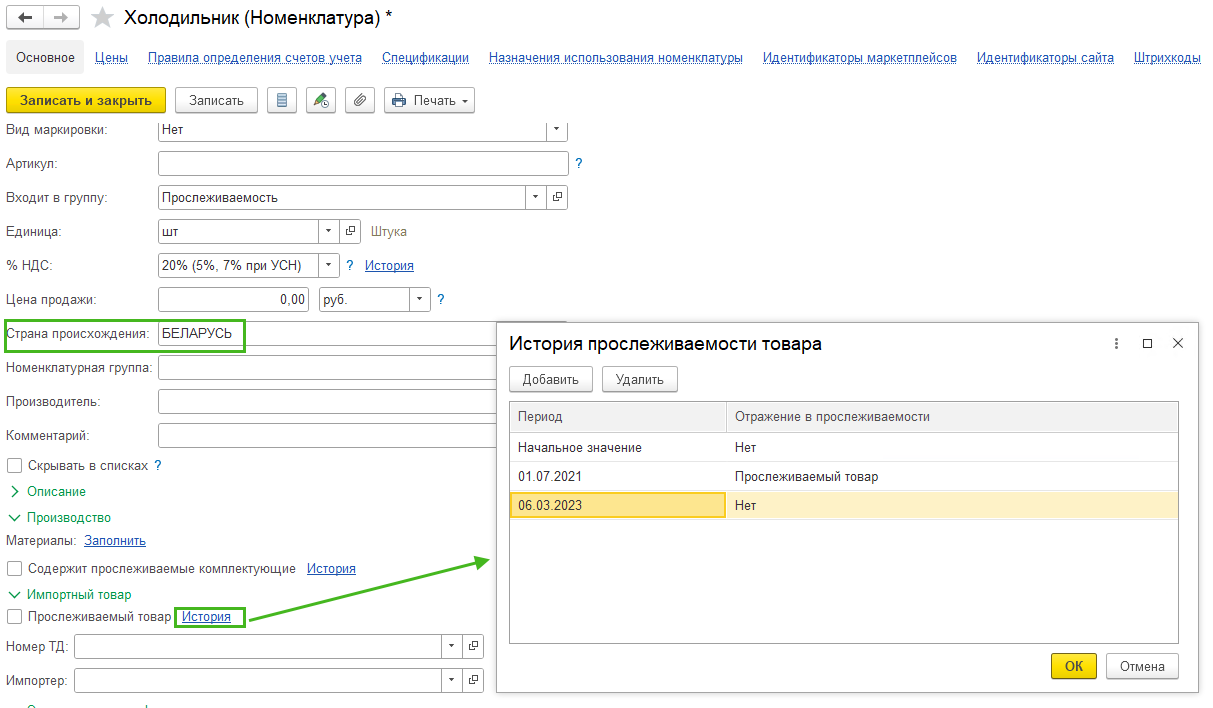The image size is (1213, 708).
Task: Click Добавить in the history dialog
Action: (551, 379)
